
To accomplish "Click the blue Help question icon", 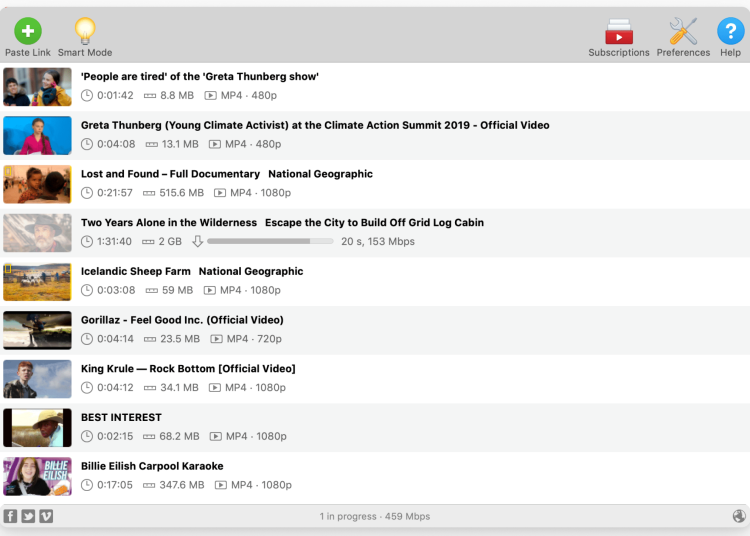I will click(730, 31).
